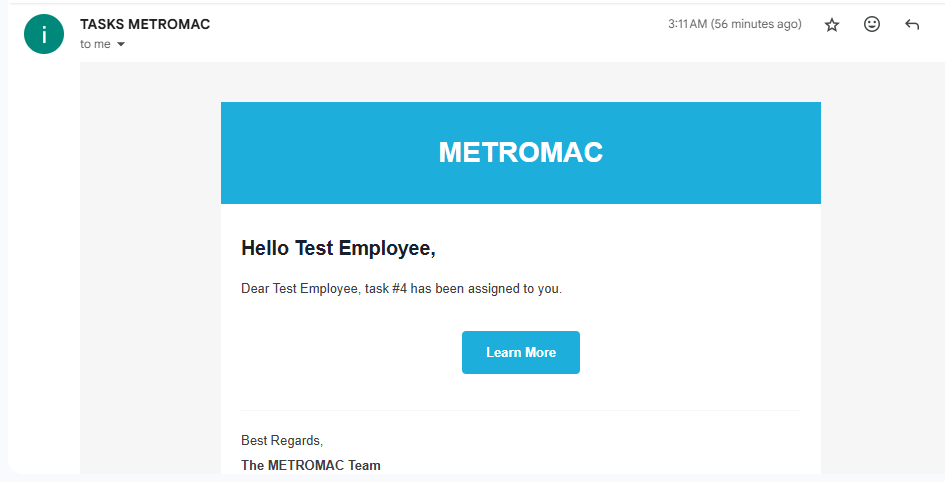Click the divider line above Best Regards
The height and width of the screenshot is (482, 945).
tap(520, 410)
